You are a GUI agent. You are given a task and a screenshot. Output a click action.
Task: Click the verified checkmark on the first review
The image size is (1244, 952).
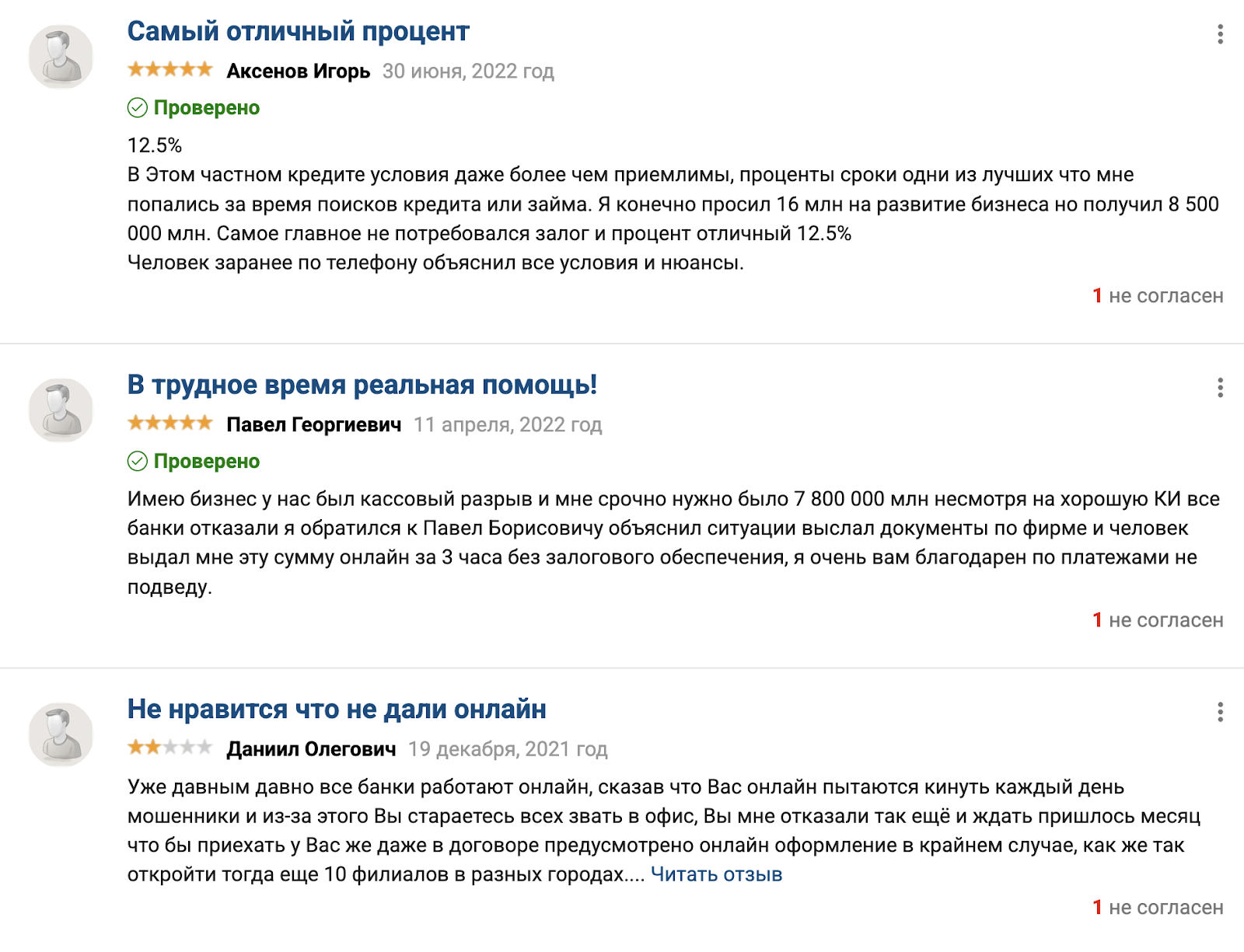point(138,108)
